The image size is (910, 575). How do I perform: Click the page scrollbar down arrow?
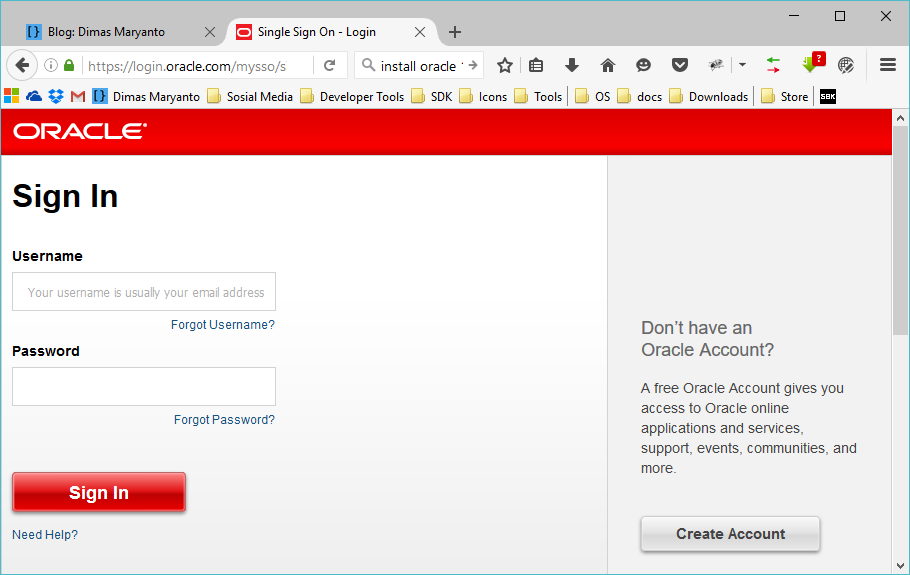[900, 566]
